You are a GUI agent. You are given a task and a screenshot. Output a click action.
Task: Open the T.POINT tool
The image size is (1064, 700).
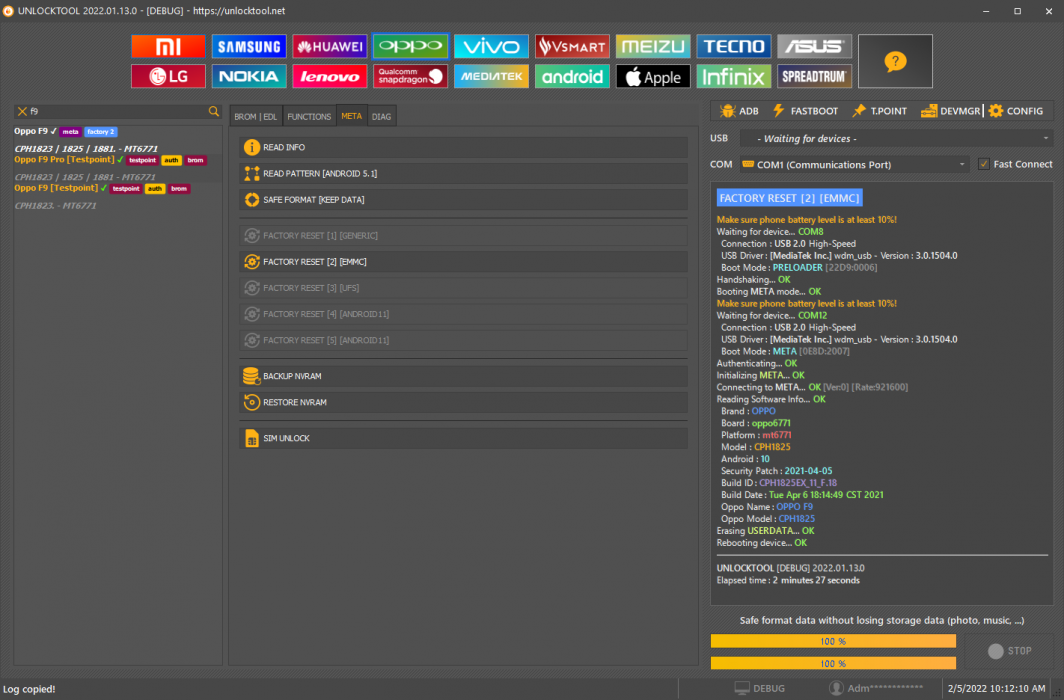[879, 111]
